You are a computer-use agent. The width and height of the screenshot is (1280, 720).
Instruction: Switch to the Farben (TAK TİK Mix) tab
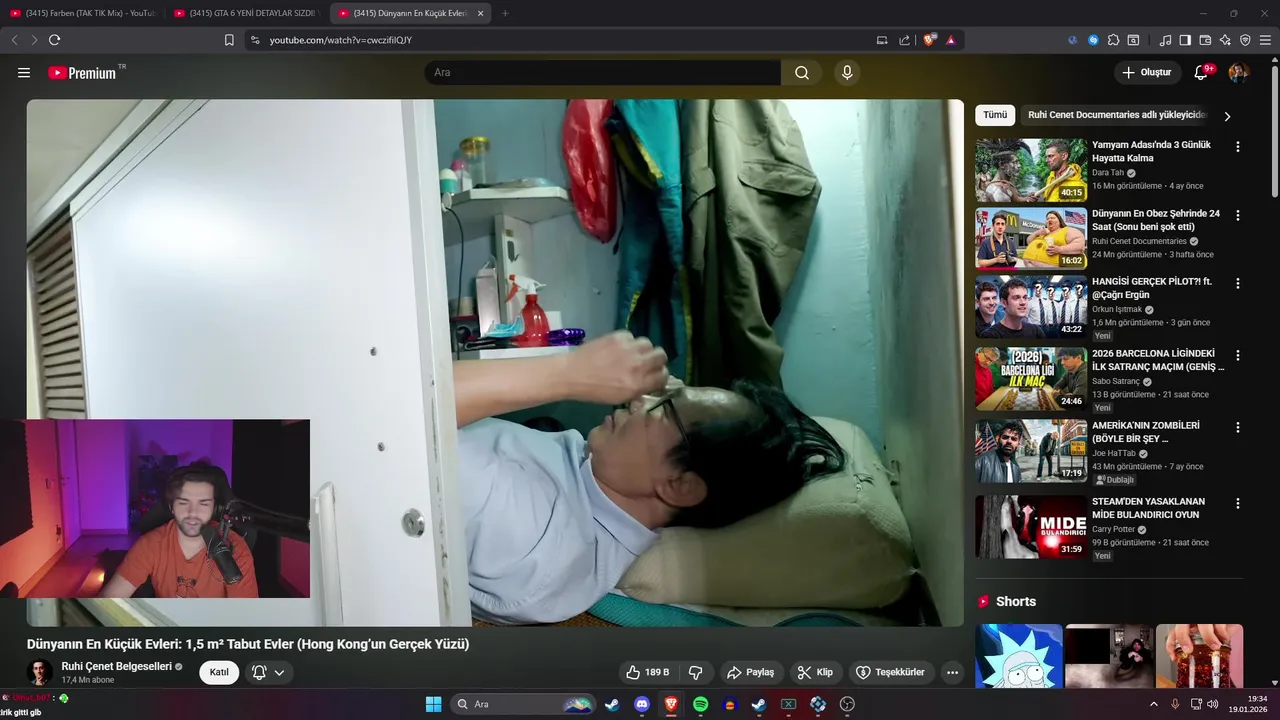(x=83, y=13)
